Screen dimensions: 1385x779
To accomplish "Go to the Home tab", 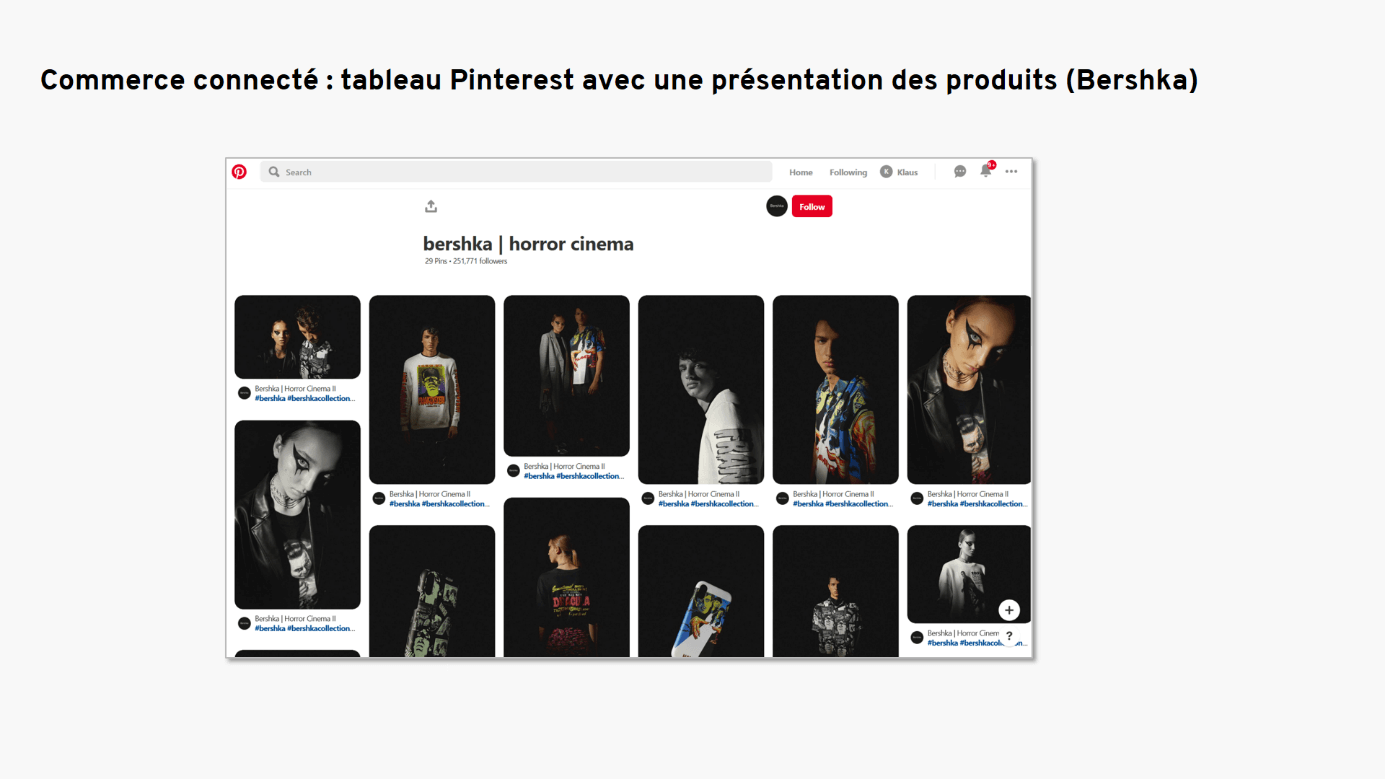I will (801, 172).
